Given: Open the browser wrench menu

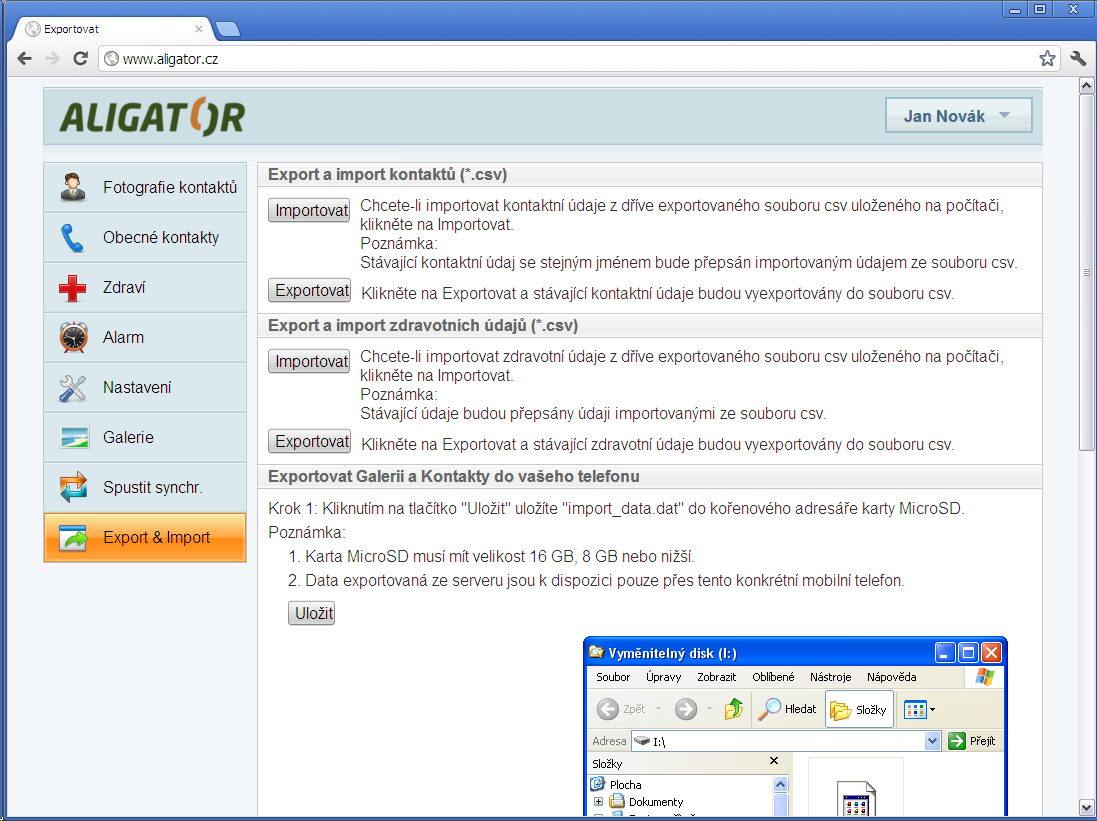Looking at the screenshot, I should 1078,59.
